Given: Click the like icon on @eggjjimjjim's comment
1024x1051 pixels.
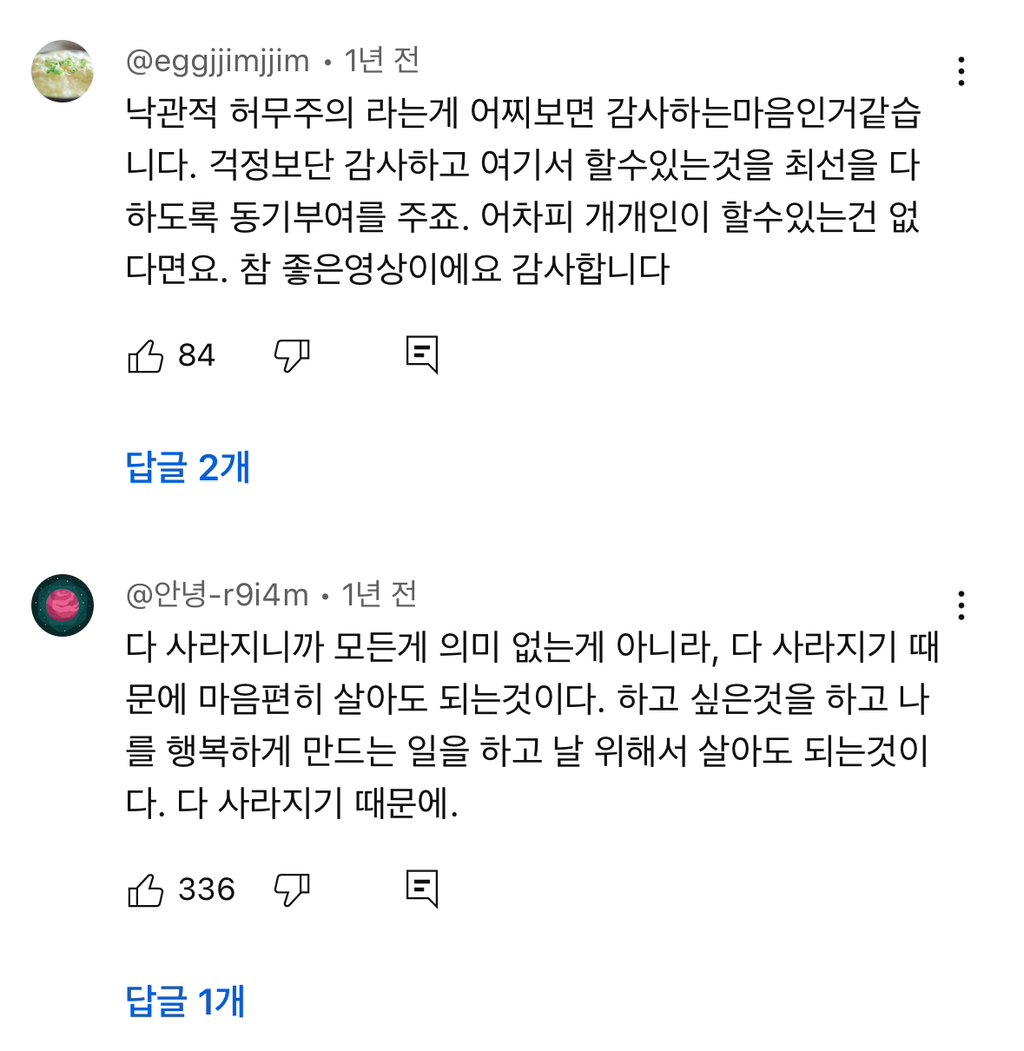Looking at the screenshot, I should coord(148,354).
